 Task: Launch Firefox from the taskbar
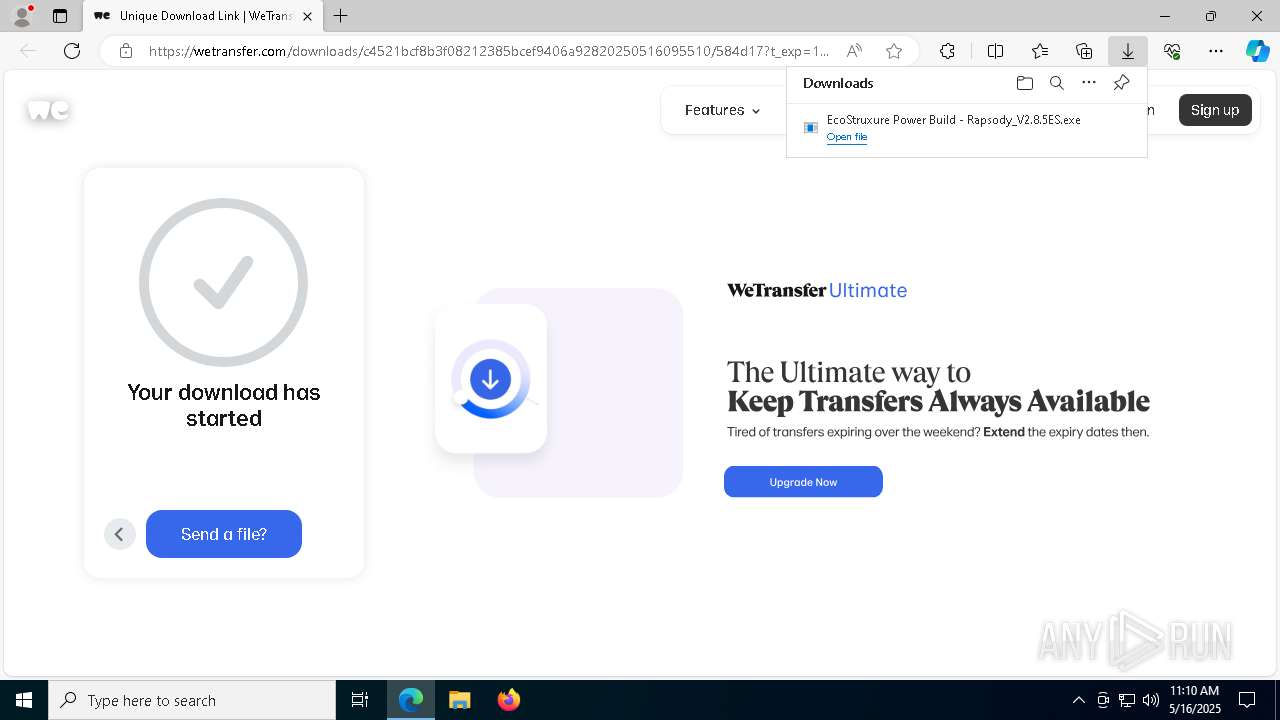click(x=508, y=700)
